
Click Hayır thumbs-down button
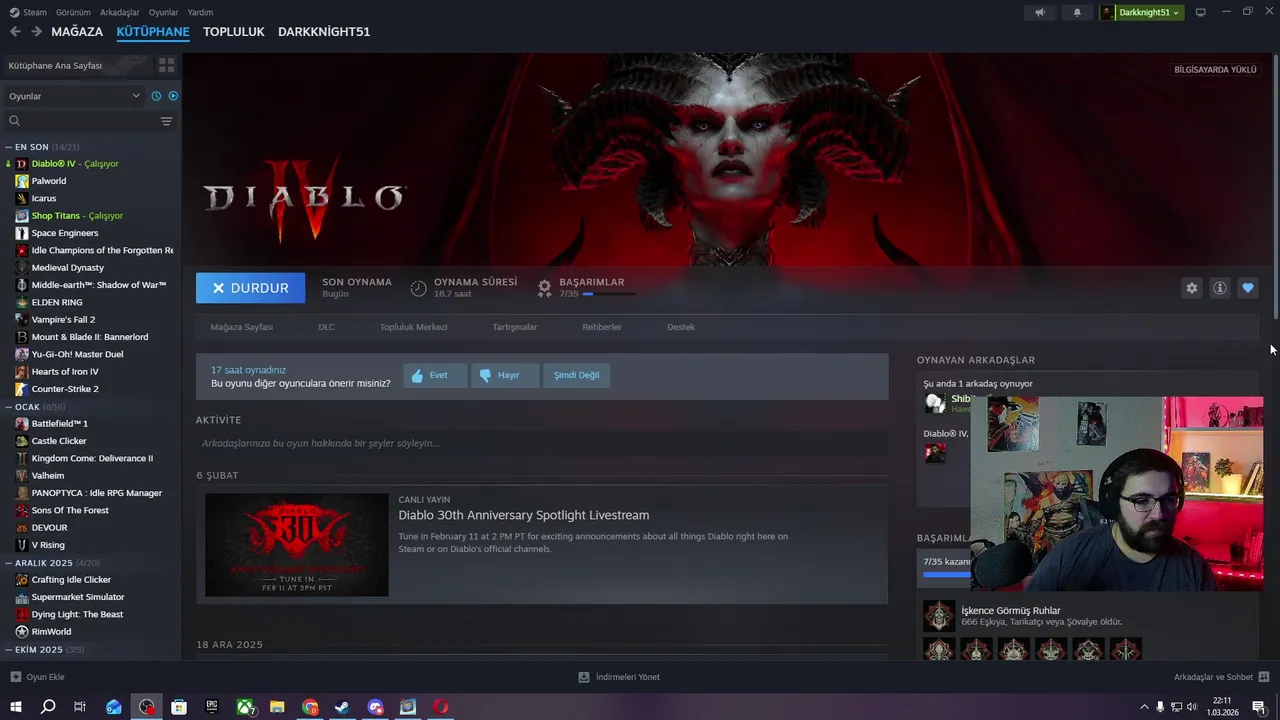(505, 375)
